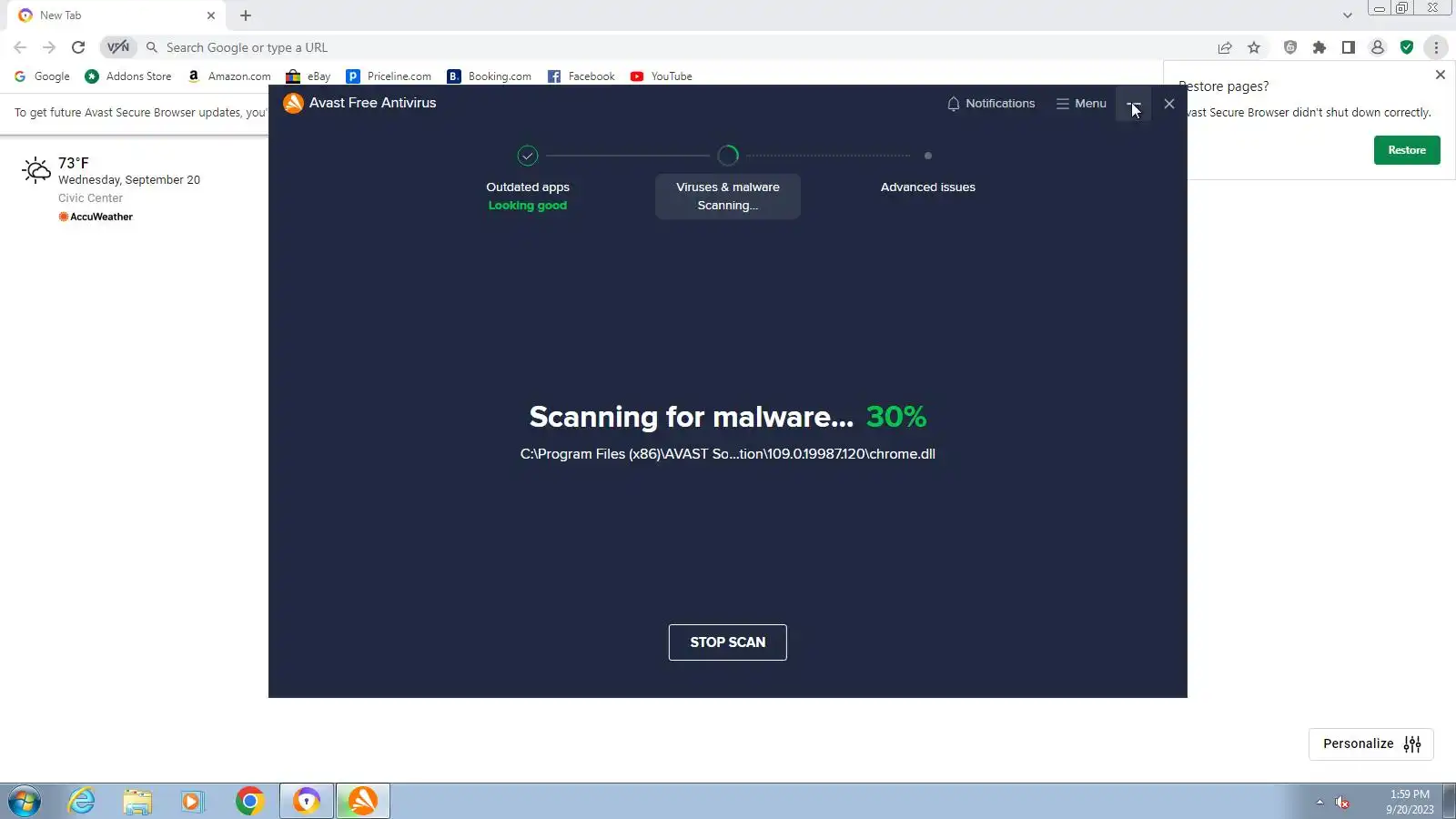Image resolution: width=1456 pixels, height=819 pixels.
Task: Select the Viruses & malware step
Action: coord(727,196)
